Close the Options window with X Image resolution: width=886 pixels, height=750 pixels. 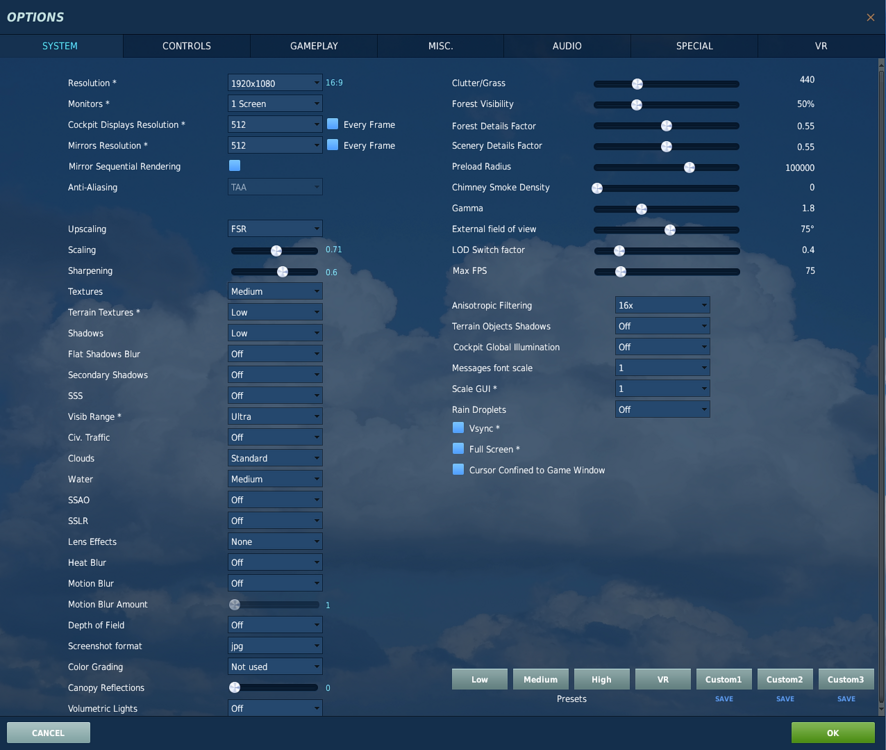pos(870,18)
